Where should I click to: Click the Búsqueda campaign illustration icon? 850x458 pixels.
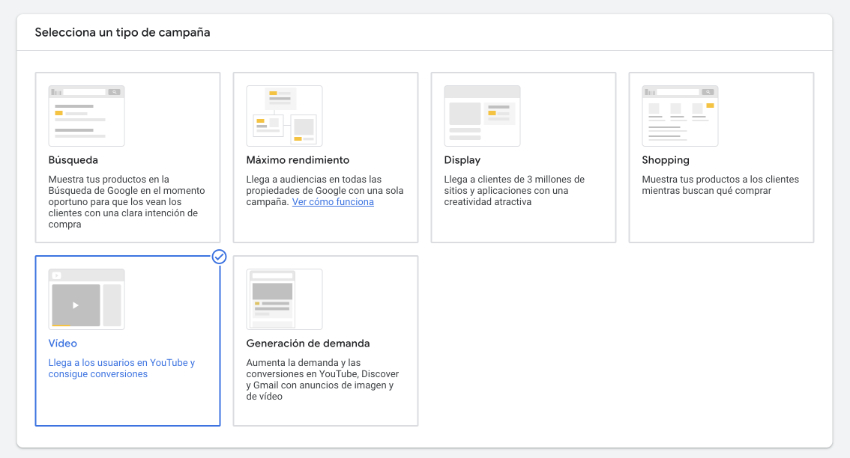[86, 115]
